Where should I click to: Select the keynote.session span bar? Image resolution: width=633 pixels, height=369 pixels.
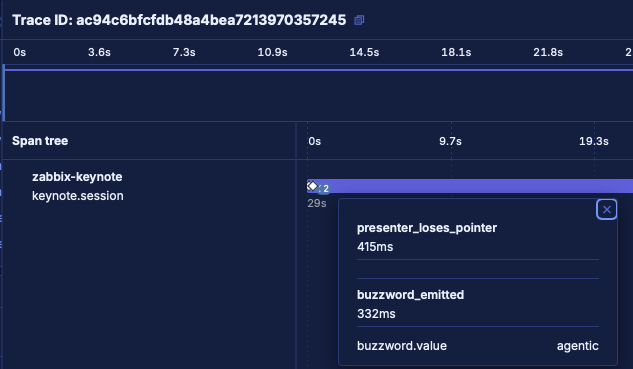tap(470, 186)
